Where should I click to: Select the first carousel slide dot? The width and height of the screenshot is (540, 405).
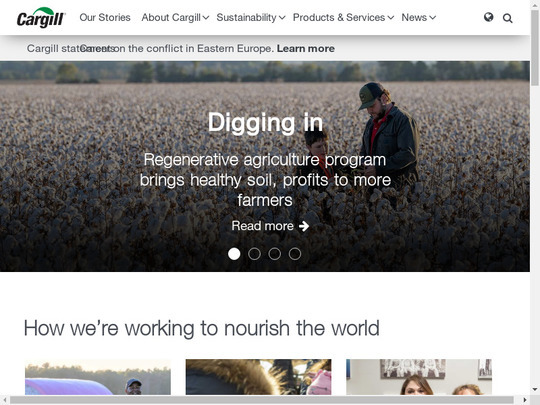[234, 254]
